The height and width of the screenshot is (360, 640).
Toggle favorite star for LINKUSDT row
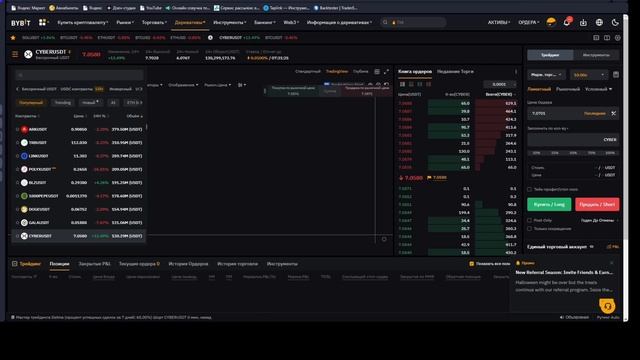[x=17, y=156]
